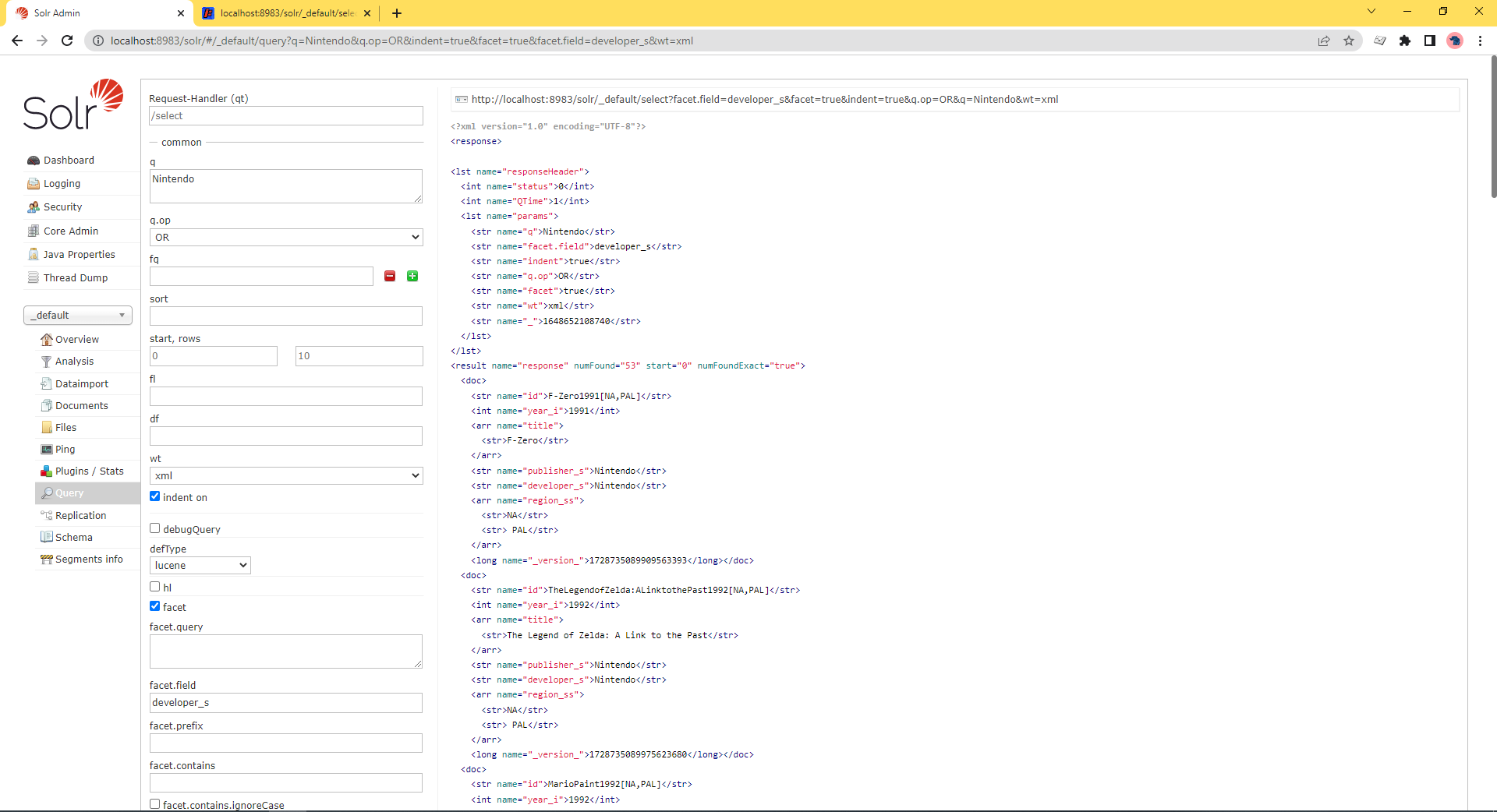This screenshot has height=812, width=1497.
Task: Open the defType dropdown showing lucene
Action: point(200,565)
